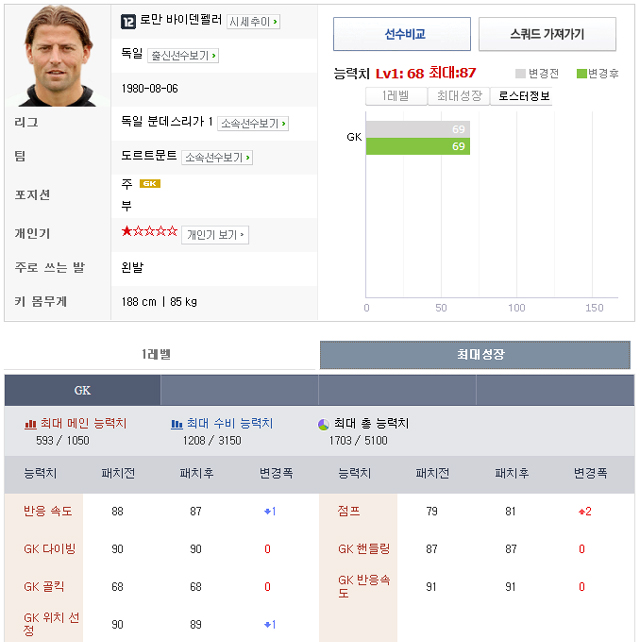Click the 스쿼드 가져가기 button
Viewport: 640px width, 642px height.
pos(547,34)
